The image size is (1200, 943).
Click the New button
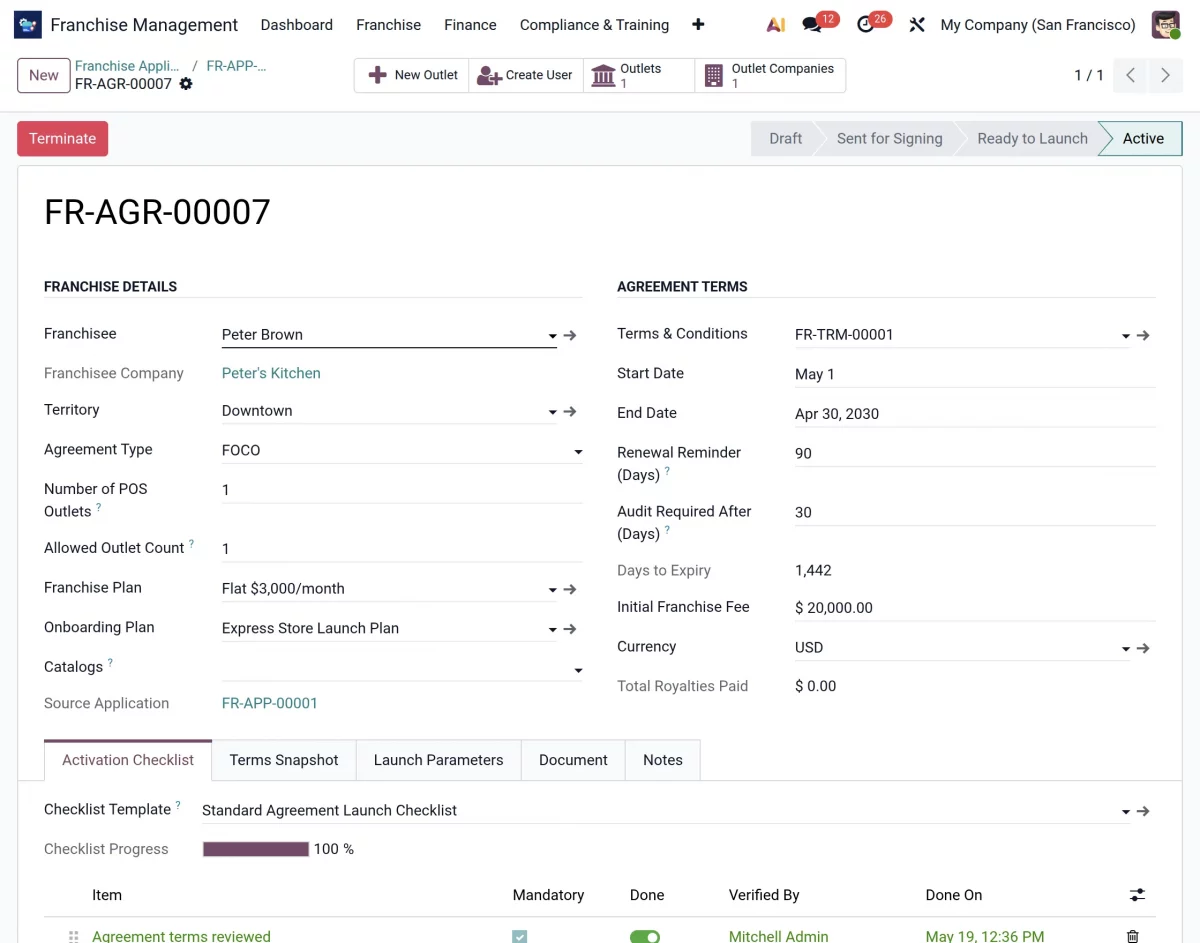44,75
